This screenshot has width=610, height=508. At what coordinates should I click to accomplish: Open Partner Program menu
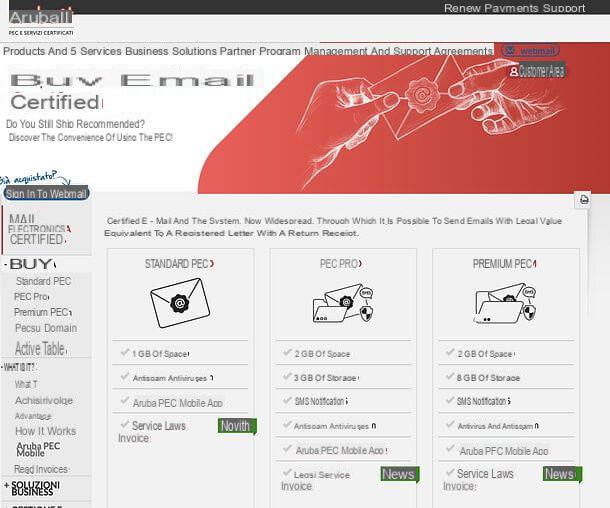pyautogui.click(x=261, y=51)
